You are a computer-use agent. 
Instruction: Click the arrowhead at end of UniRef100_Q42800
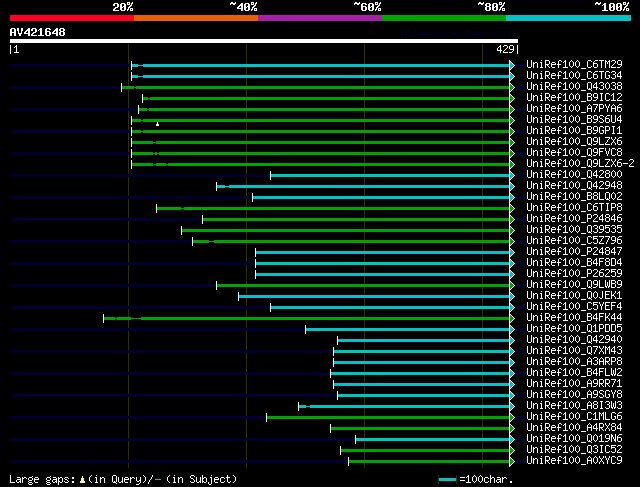pyautogui.click(x=512, y=176)
